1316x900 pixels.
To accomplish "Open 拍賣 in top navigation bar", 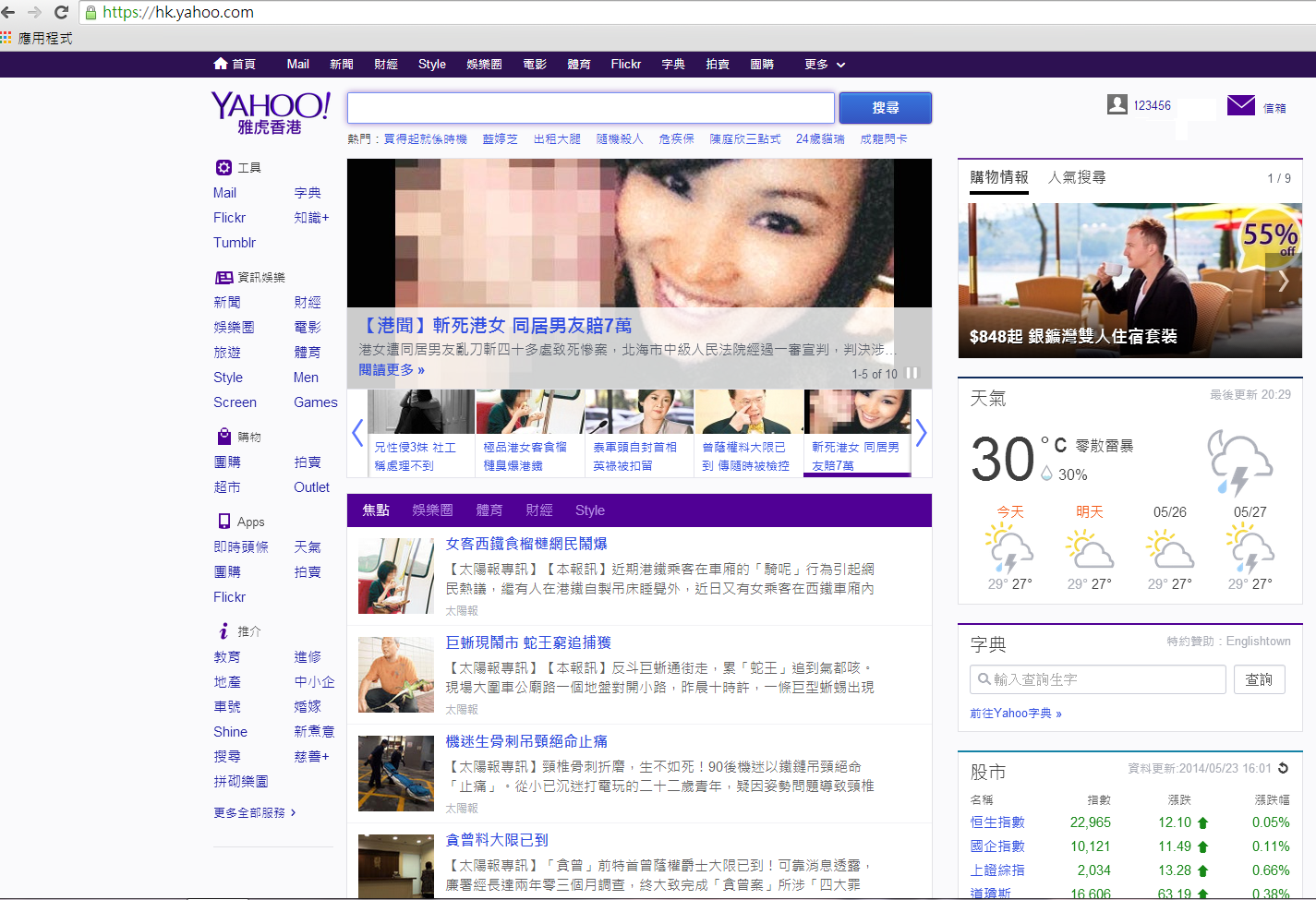I will pyautogui.click(x=718, y=64).
